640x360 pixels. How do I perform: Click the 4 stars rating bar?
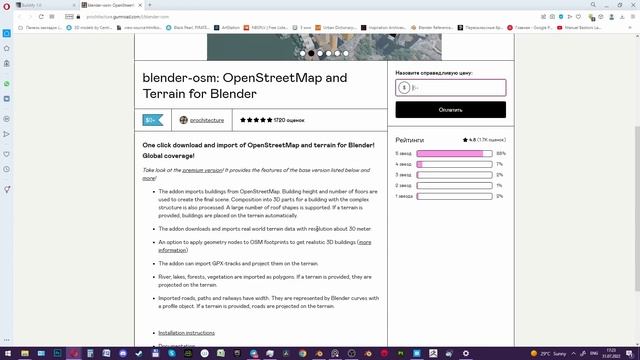click(x=454, y=164)
